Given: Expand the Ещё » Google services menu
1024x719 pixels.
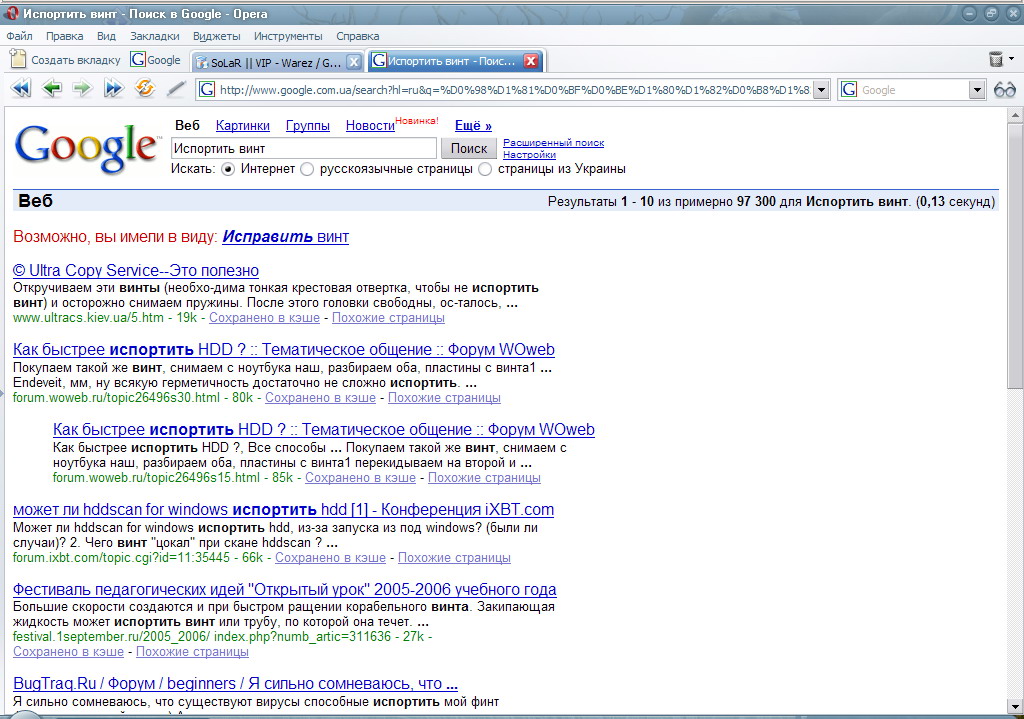Looking at the screenshot, I should click(x=473, y=126).
